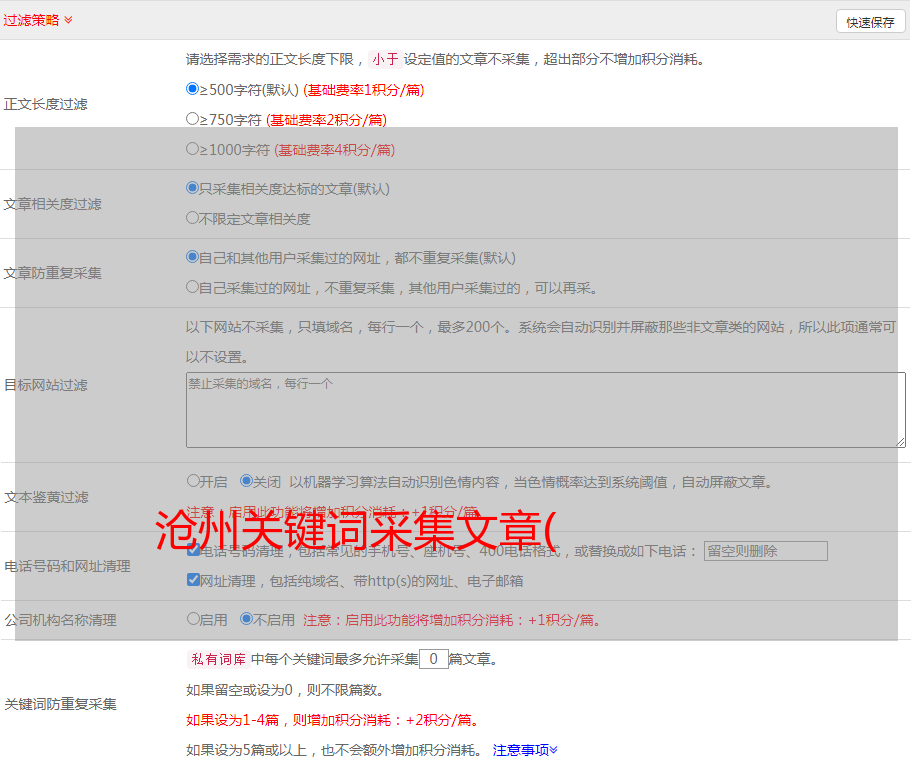Expand the 注意事项 link
Screen dimensions: 912x768
[525, 749]
